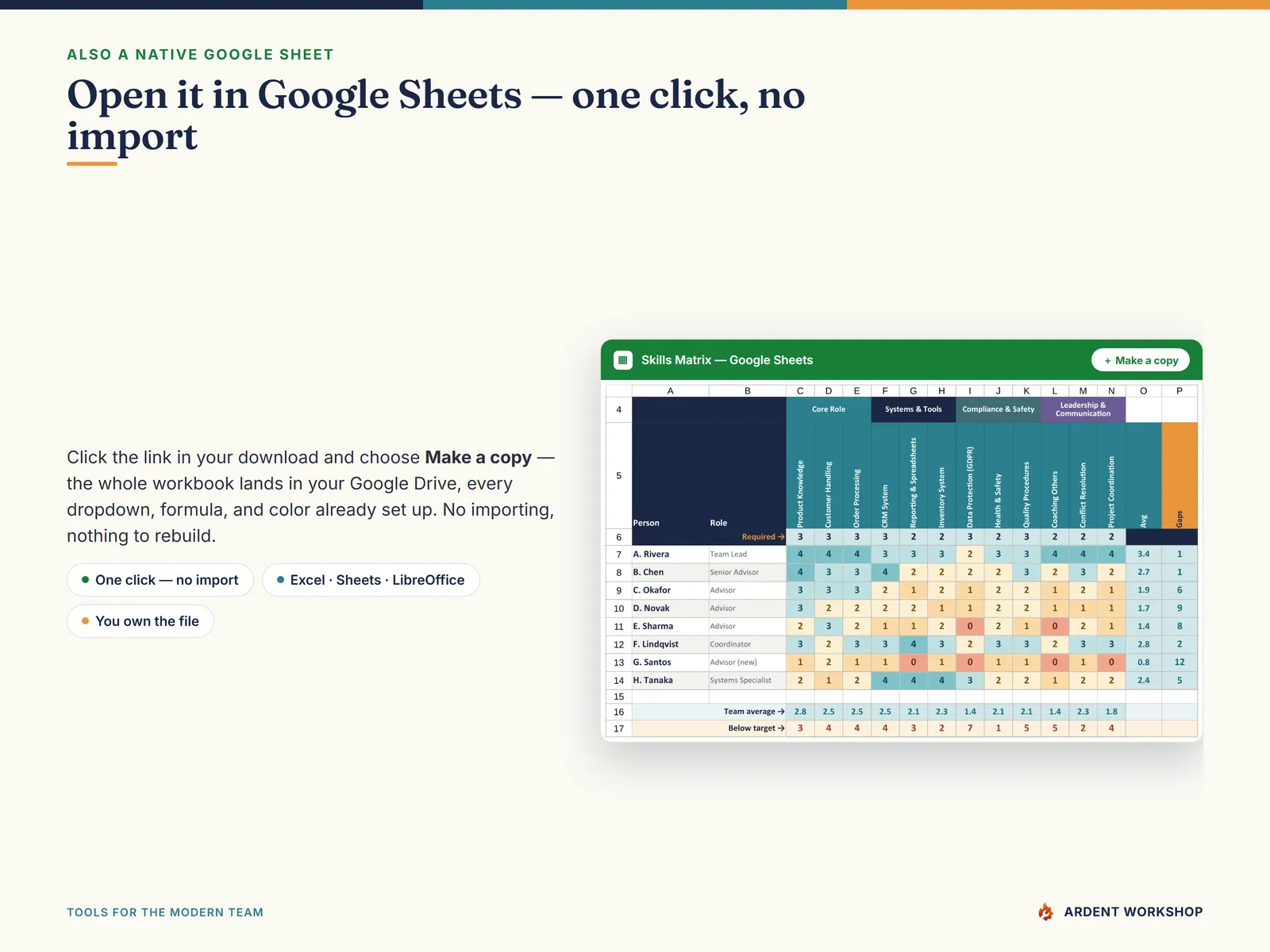Click the Coordinator role cell
Image resolution: width=1270 pixels, height=952 pixels.
tap(748, 644)
